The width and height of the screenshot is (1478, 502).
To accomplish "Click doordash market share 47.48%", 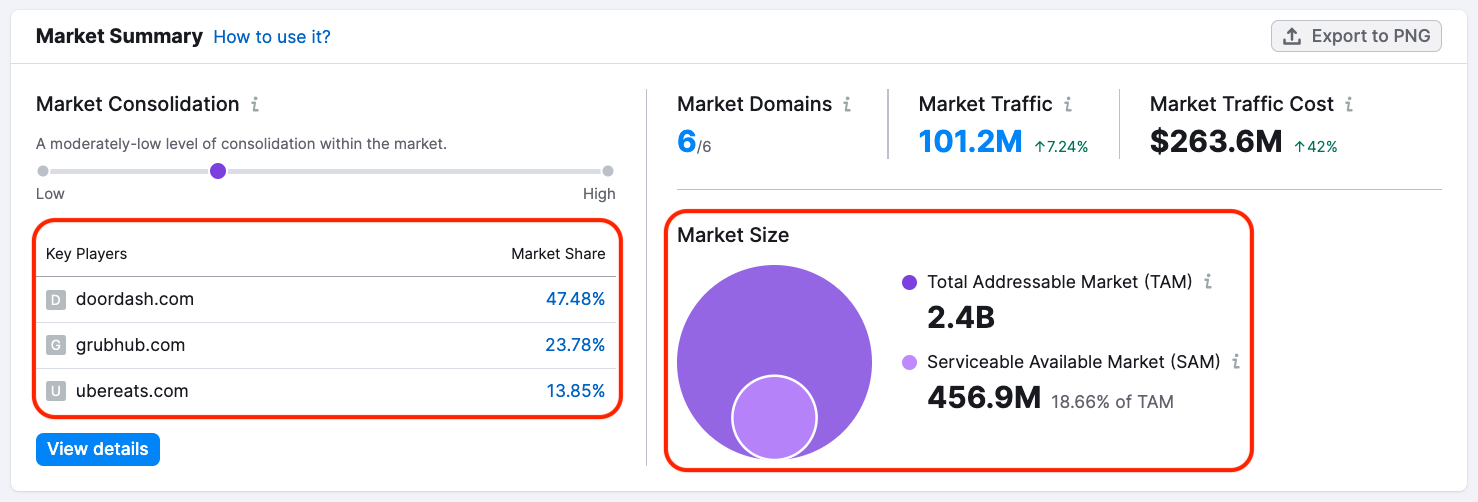I will point(575,299).
